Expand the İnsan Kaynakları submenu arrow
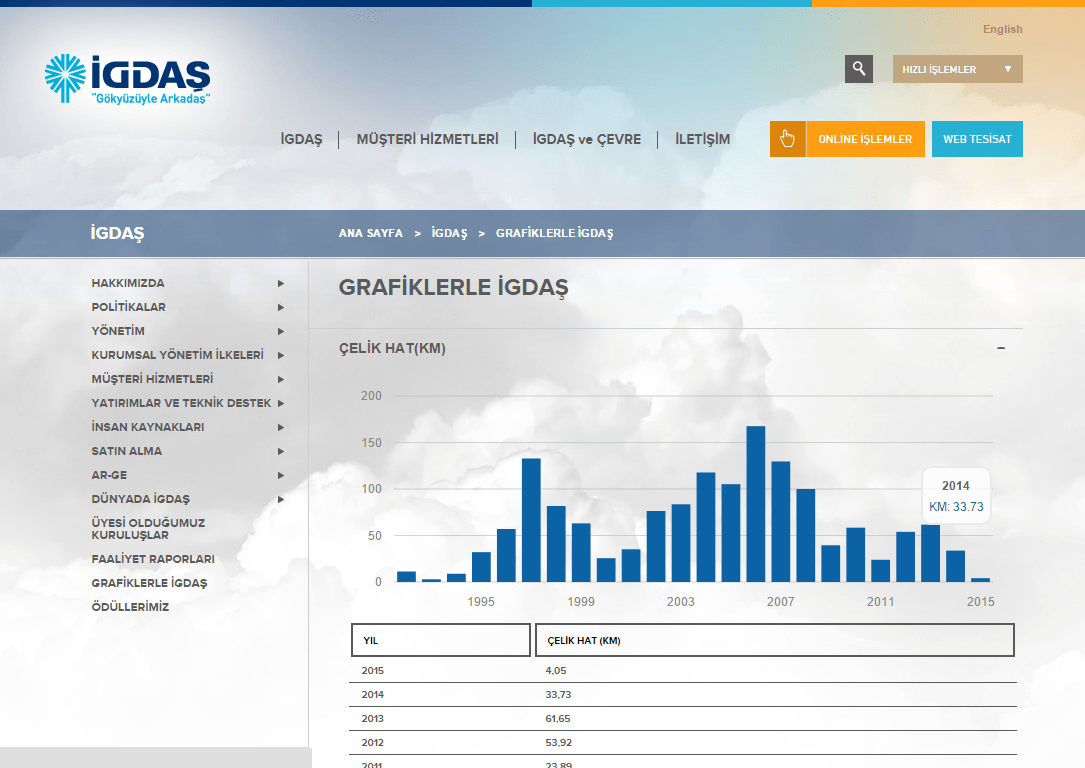1085x768 pixels. (x=281, y=428)
